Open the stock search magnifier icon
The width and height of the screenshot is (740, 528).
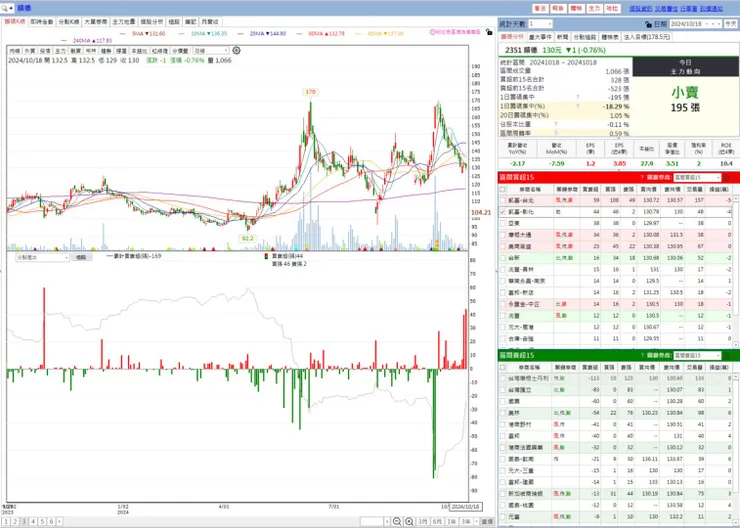click(5, 8)
